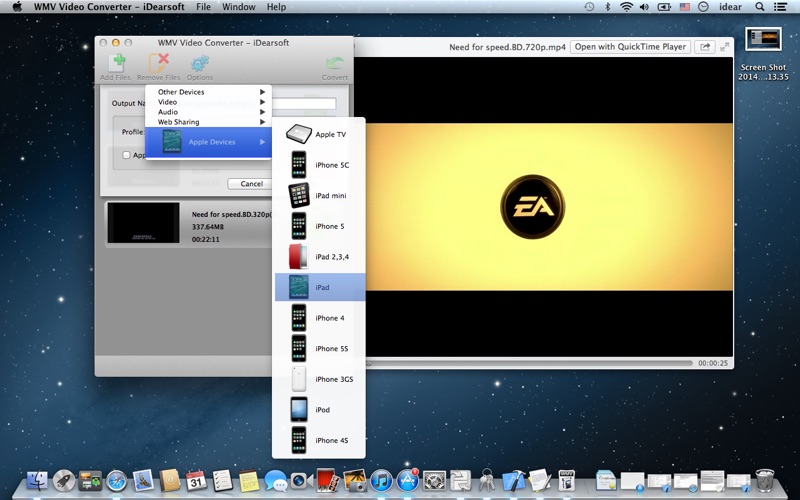The image size is (800, 500).
Task: Open Notification Center list icon
Action: point(780,7)
